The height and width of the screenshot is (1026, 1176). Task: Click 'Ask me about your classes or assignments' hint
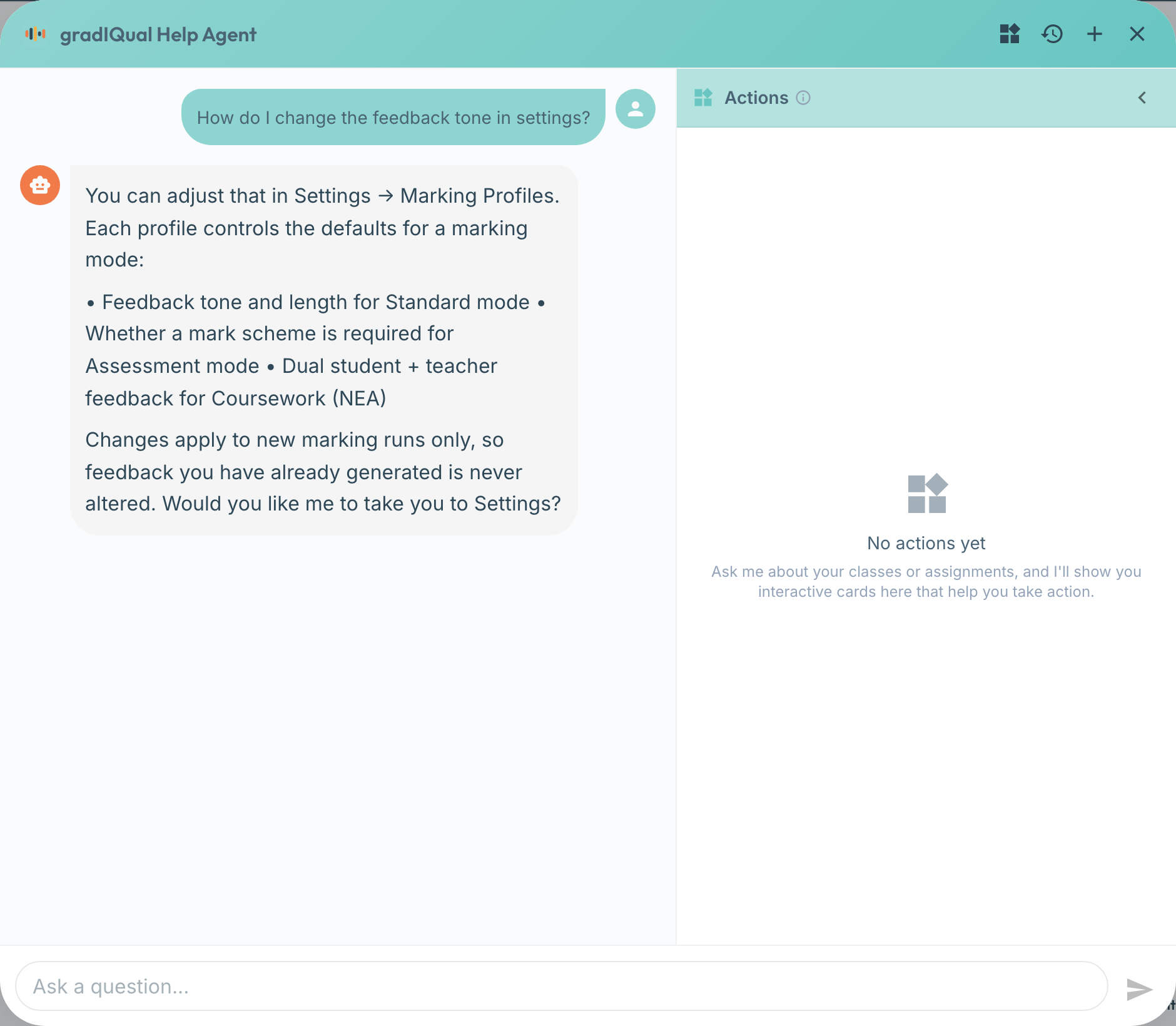[x=863, y=572]
